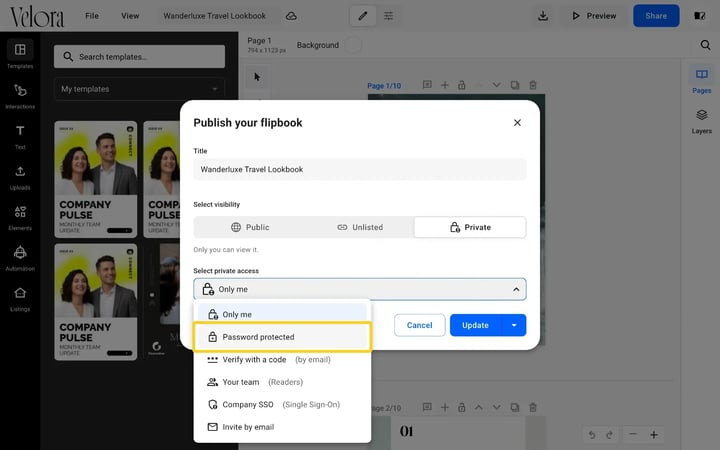Screen dimensions: 720x450
Task: Toggle the theme contrast icon at top right
Action: point(699,16)
